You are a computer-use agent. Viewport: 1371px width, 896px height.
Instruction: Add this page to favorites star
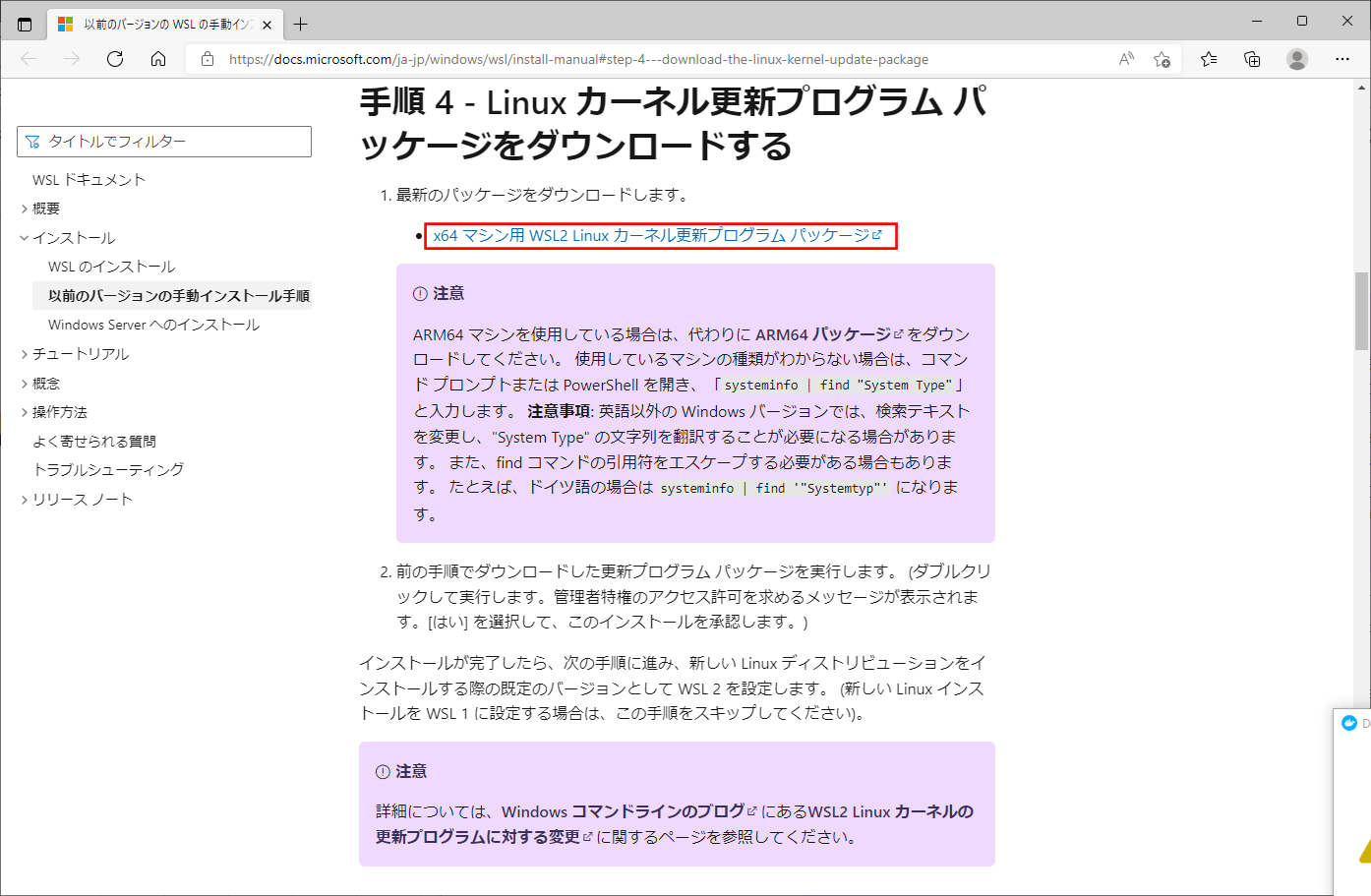1162,59
